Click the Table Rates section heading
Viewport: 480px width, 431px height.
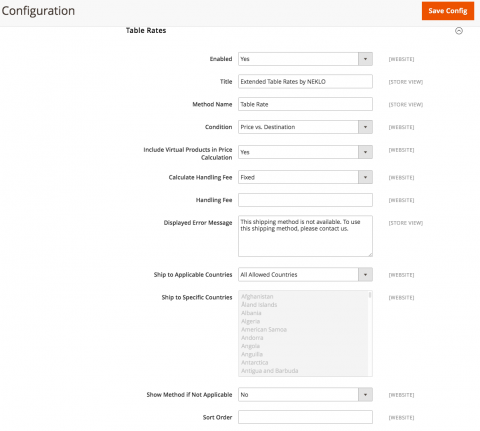(146, 30)
